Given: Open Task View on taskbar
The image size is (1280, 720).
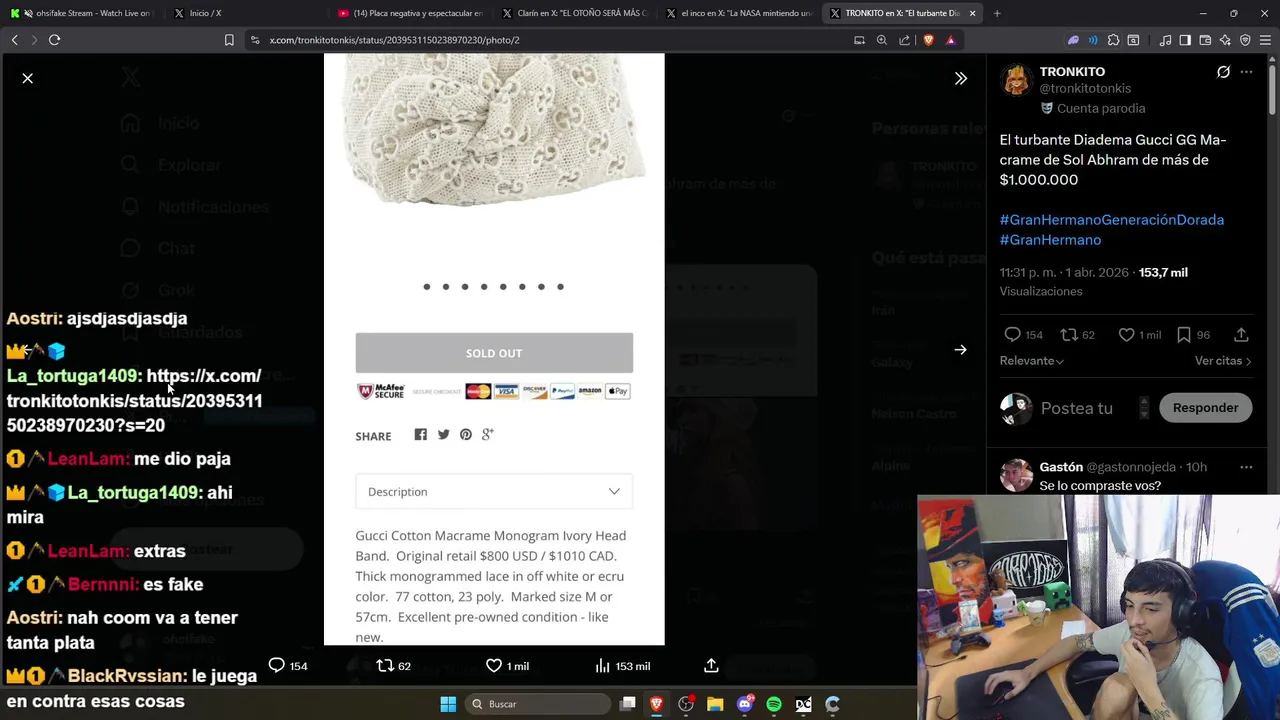Looking at the screenshot, I should (627, 704).
